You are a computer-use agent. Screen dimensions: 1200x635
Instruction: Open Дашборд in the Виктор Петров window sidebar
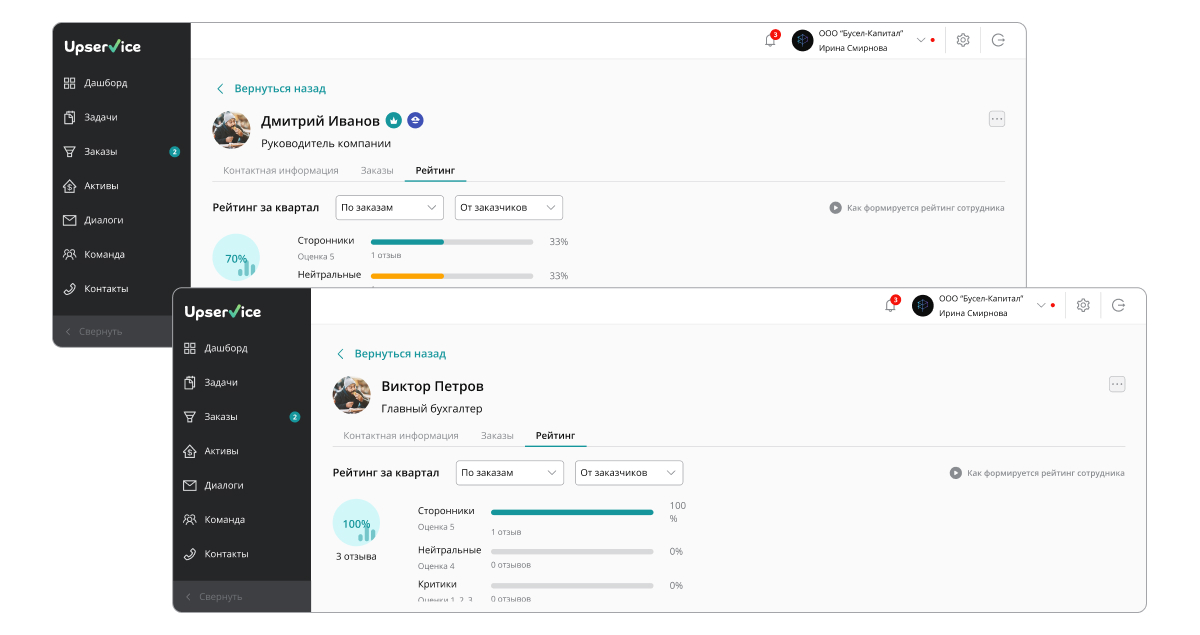click(225, 348)
